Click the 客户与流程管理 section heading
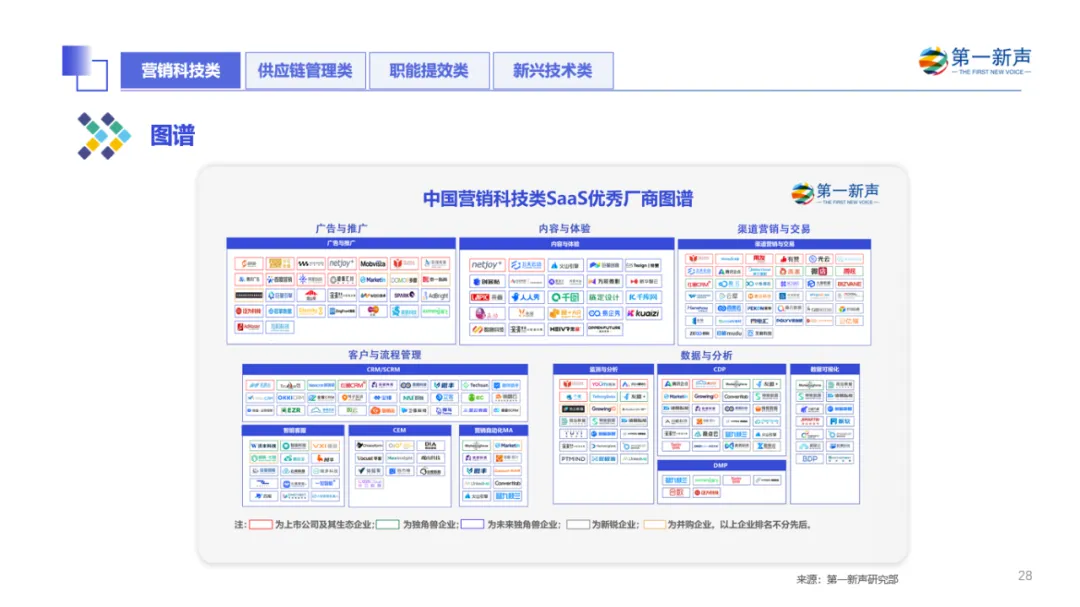 tap(384, 355)
